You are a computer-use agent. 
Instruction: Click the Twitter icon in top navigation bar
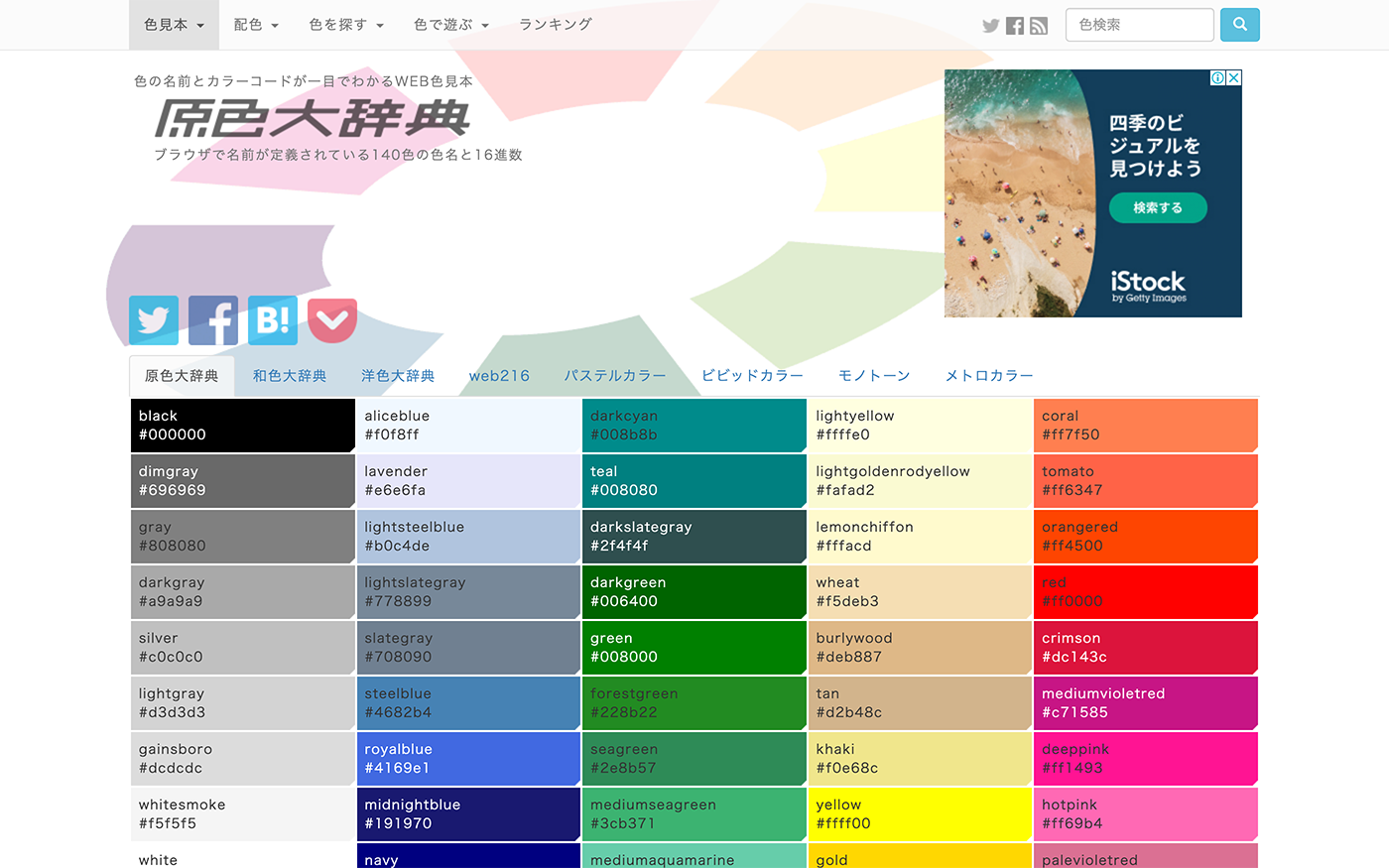(990, 26)
